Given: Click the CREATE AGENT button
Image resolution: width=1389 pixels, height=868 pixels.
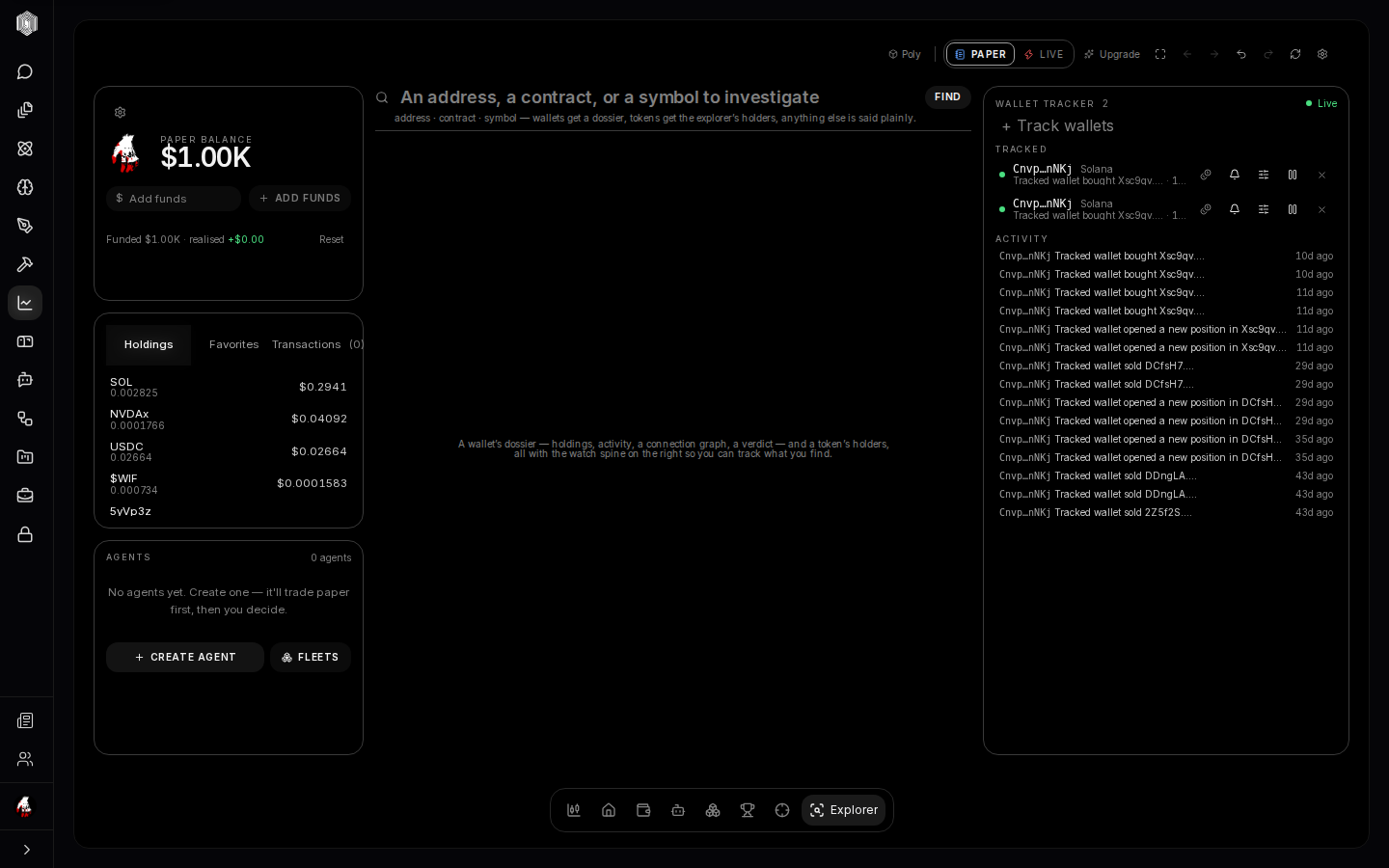Looking at the screenshot, I should coord(185,657).
